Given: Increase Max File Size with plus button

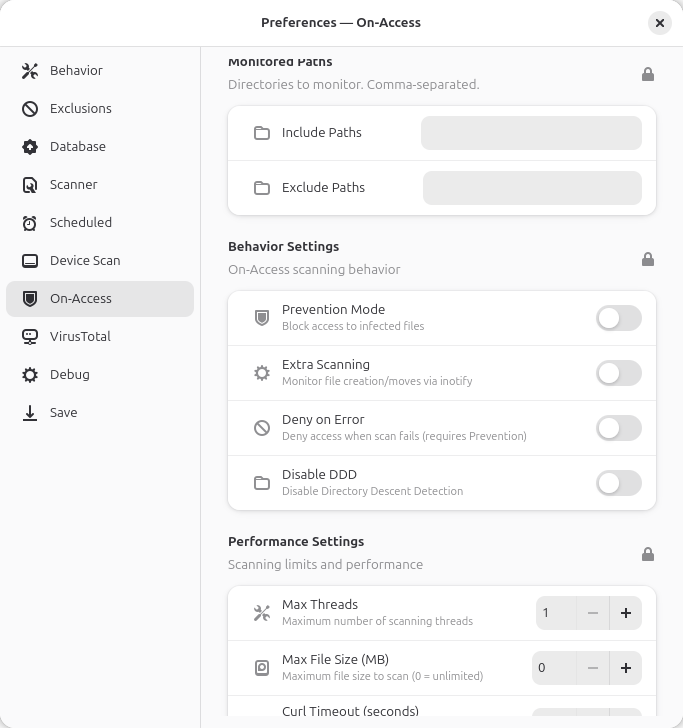Looking at the screenshot, I should (x=625, y=668).
